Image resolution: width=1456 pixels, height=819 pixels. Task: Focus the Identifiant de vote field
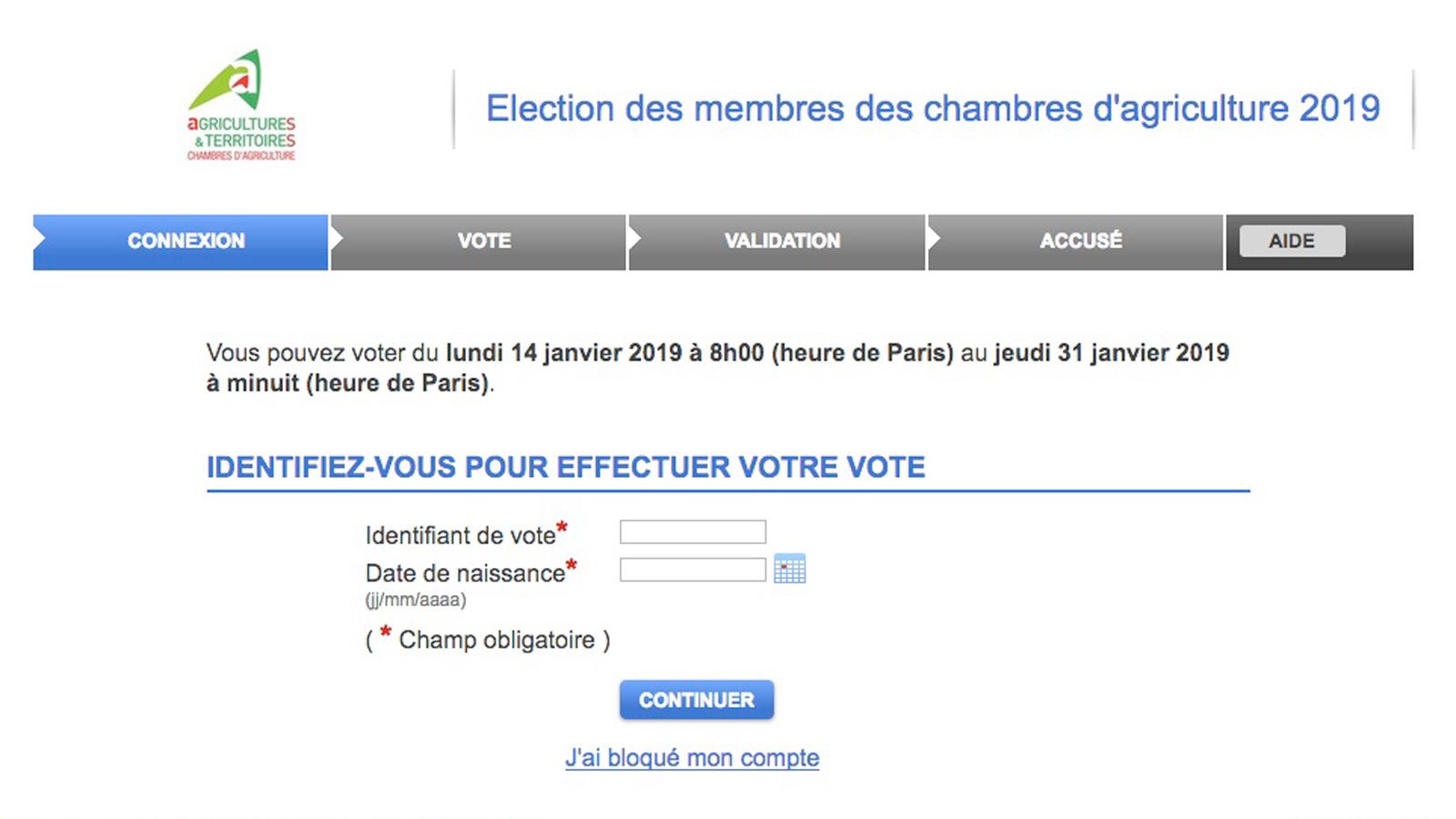693,532
